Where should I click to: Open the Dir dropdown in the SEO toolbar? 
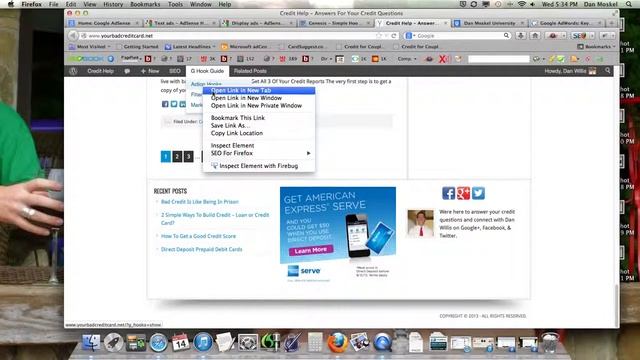point(326,59)
